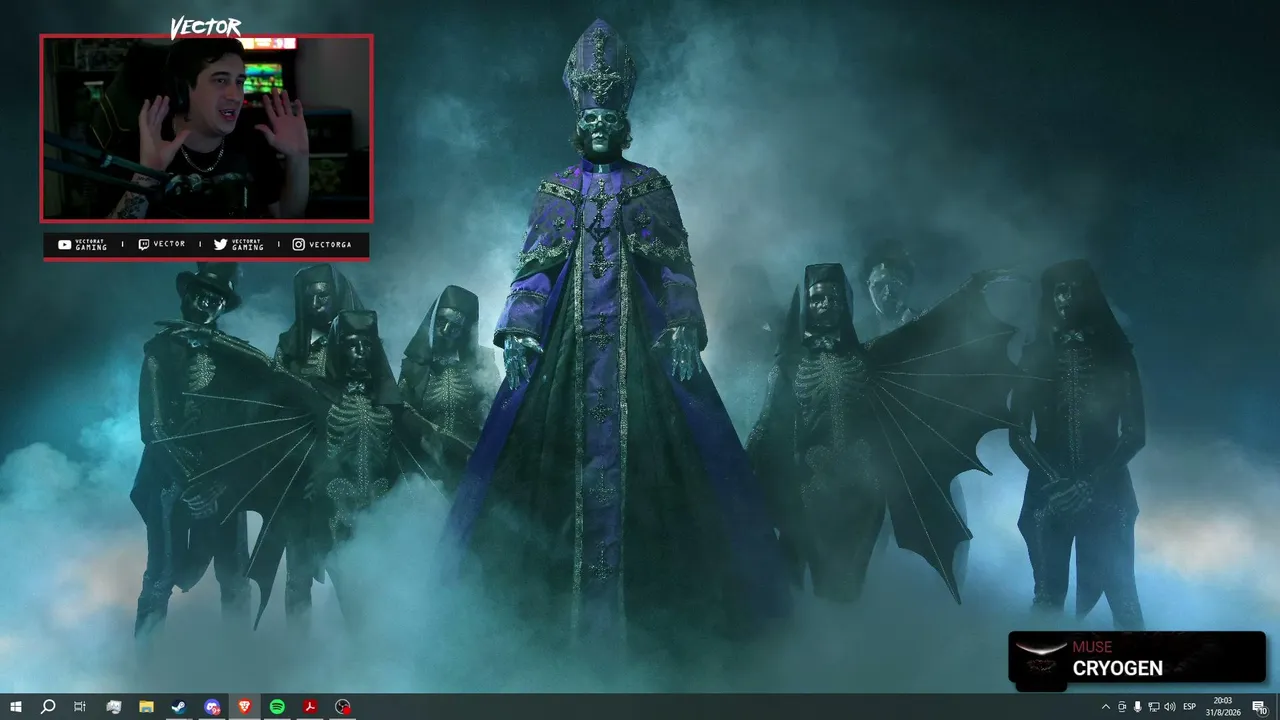Image resolution: width=1280 pixels, height=720 pixels.
Task: Open network settings from the tray icon
Action: (1153, 707)
